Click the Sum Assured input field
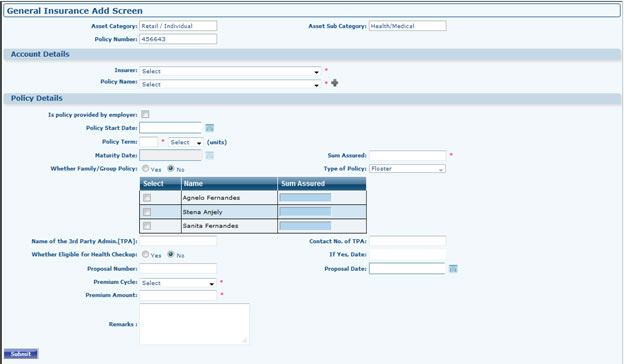 coord(408,156)
